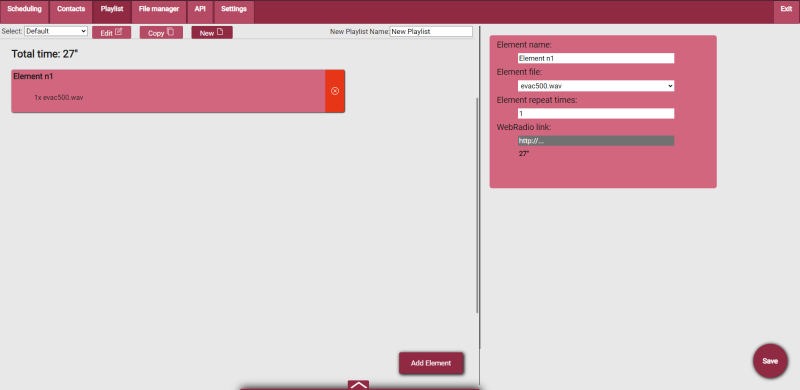Click the 27" duration under WebRadio link

coord(524,153)
